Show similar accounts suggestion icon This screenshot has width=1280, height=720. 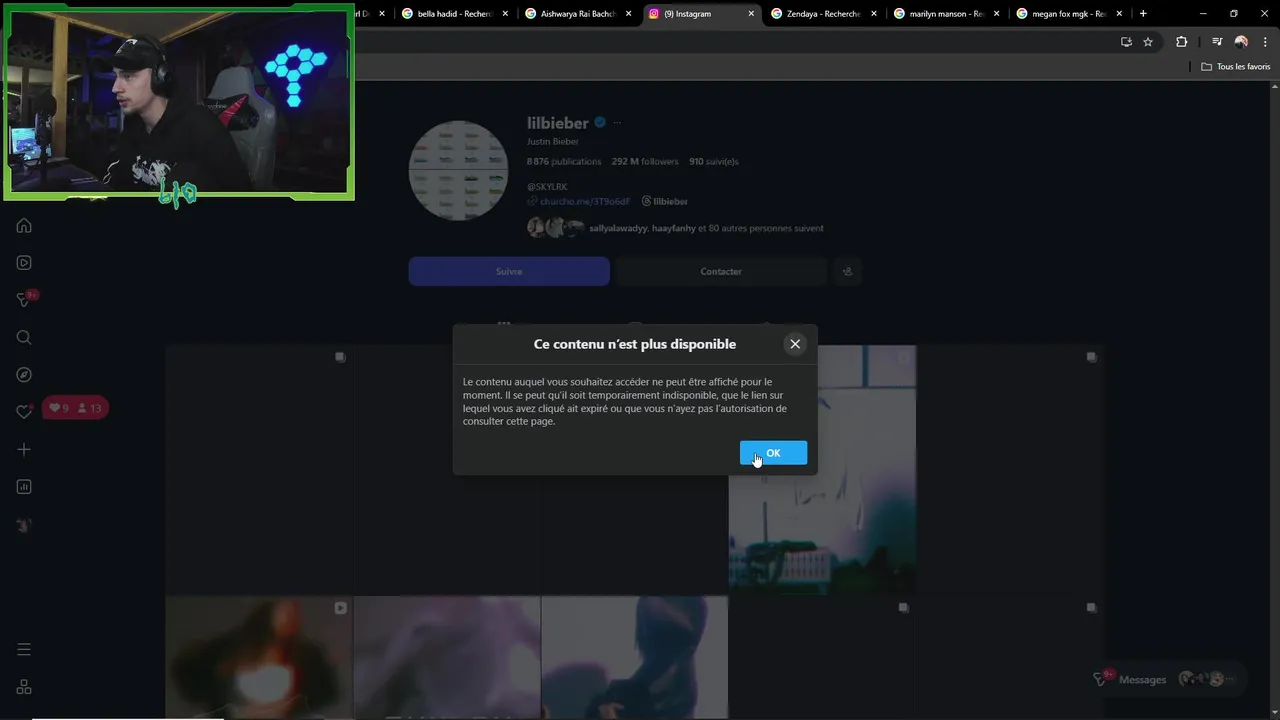coord(847,271)
